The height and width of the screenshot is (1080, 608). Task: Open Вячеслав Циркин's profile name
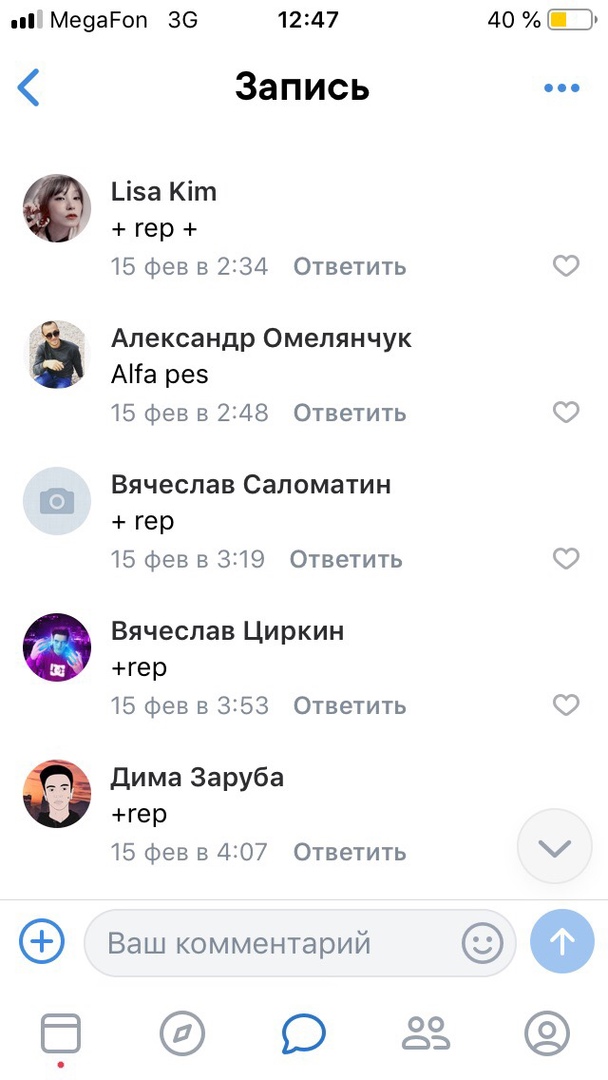coord(227,631)
